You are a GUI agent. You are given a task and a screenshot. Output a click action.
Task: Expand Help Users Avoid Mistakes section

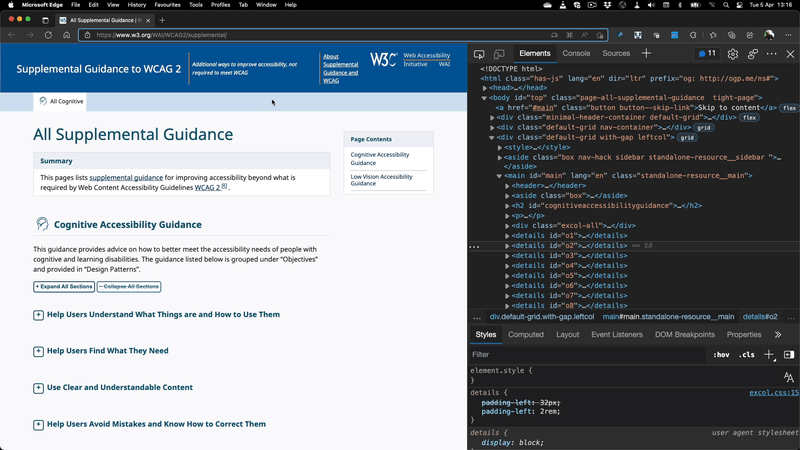pyautogui.click(x=38, y=425)
